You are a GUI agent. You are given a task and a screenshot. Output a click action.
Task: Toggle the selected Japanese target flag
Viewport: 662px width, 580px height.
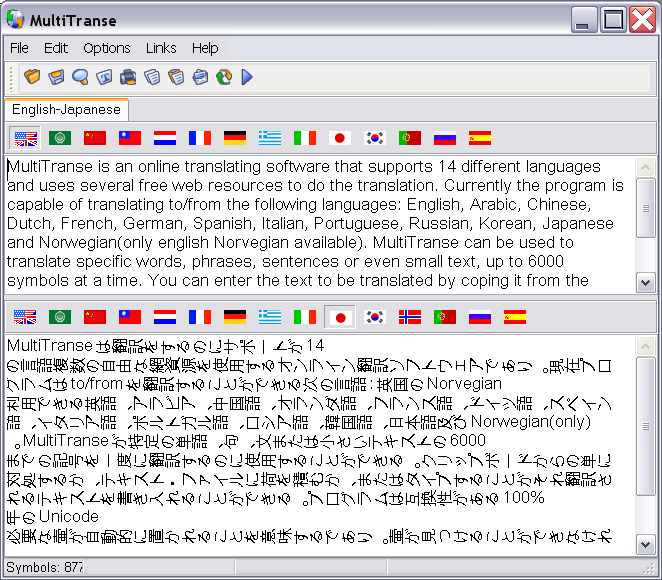pyautogui.click(x=340, y=317)
